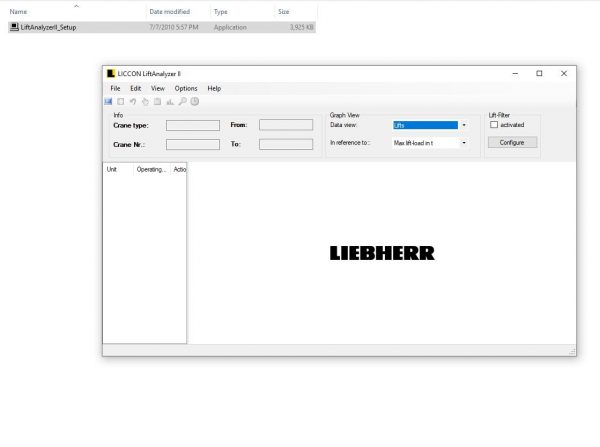This screenshot has height=447, width=600.
Task: Click the blue open/save toolbar icon
Action: click(108, 101)
